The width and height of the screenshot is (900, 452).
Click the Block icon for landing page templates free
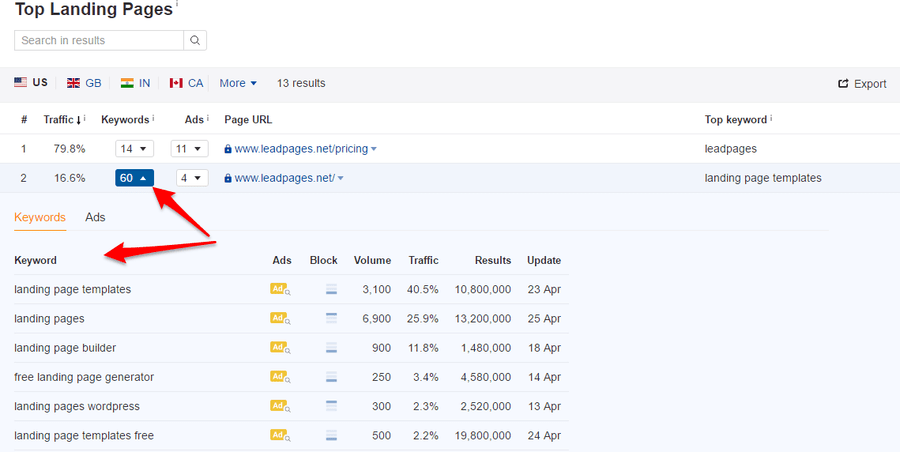tap(331, 435)
